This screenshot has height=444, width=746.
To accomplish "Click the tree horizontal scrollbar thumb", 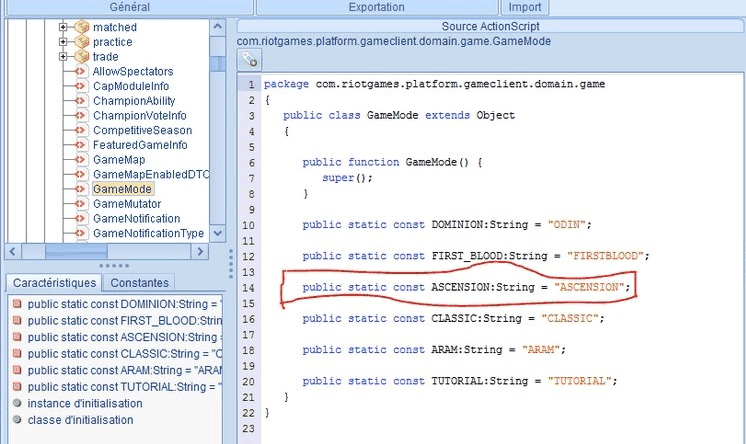I will [x=76, y=251].
